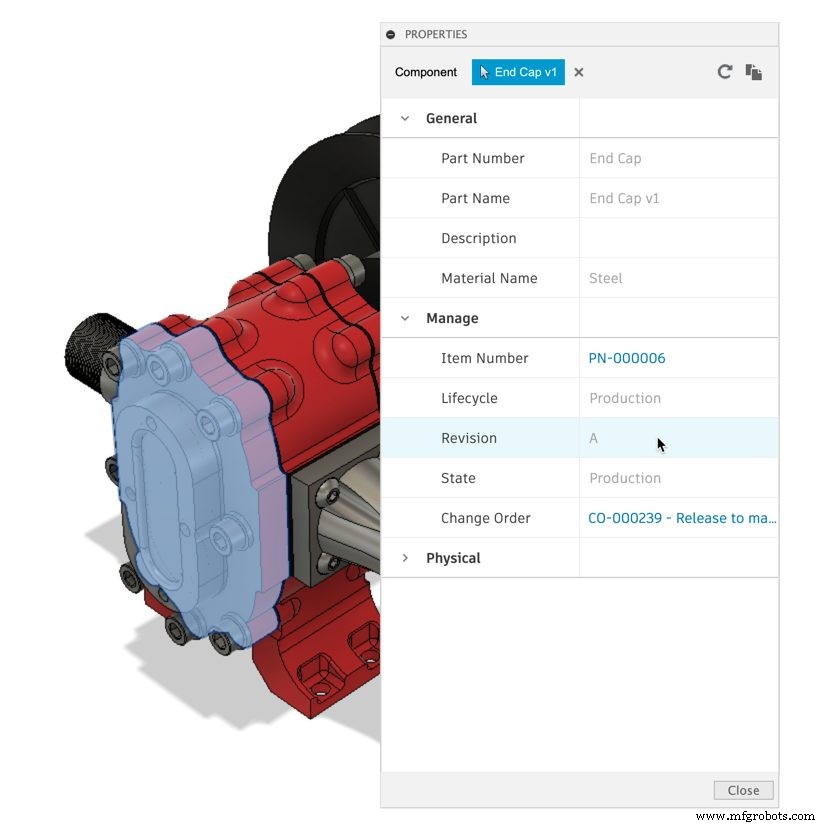Collapse the Manage section
Screen dimensions: 825x826
coord(405,318)
